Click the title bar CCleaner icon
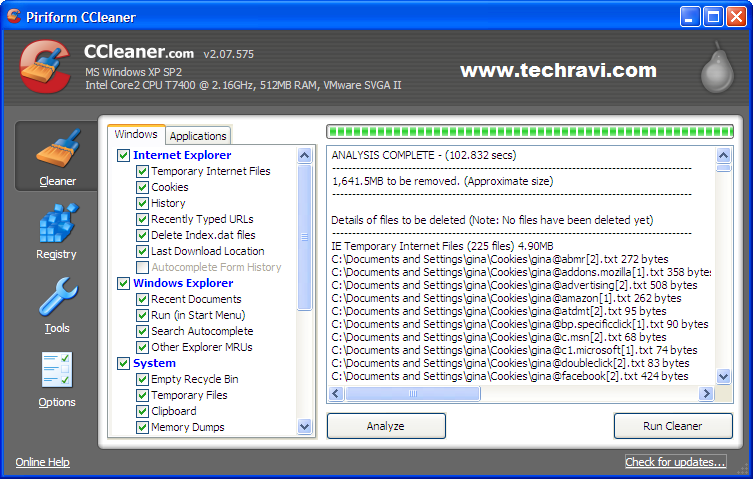The height and width of the screenshot is (479, 753). tap(14, 16)
